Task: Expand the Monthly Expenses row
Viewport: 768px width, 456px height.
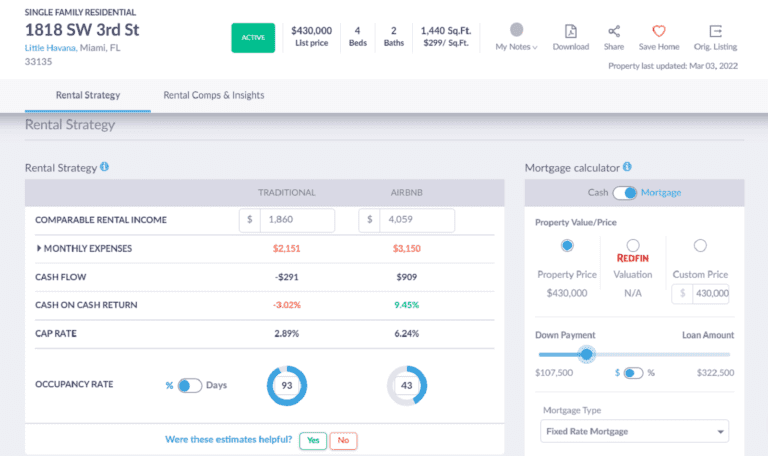Action: tap(39, 248)
